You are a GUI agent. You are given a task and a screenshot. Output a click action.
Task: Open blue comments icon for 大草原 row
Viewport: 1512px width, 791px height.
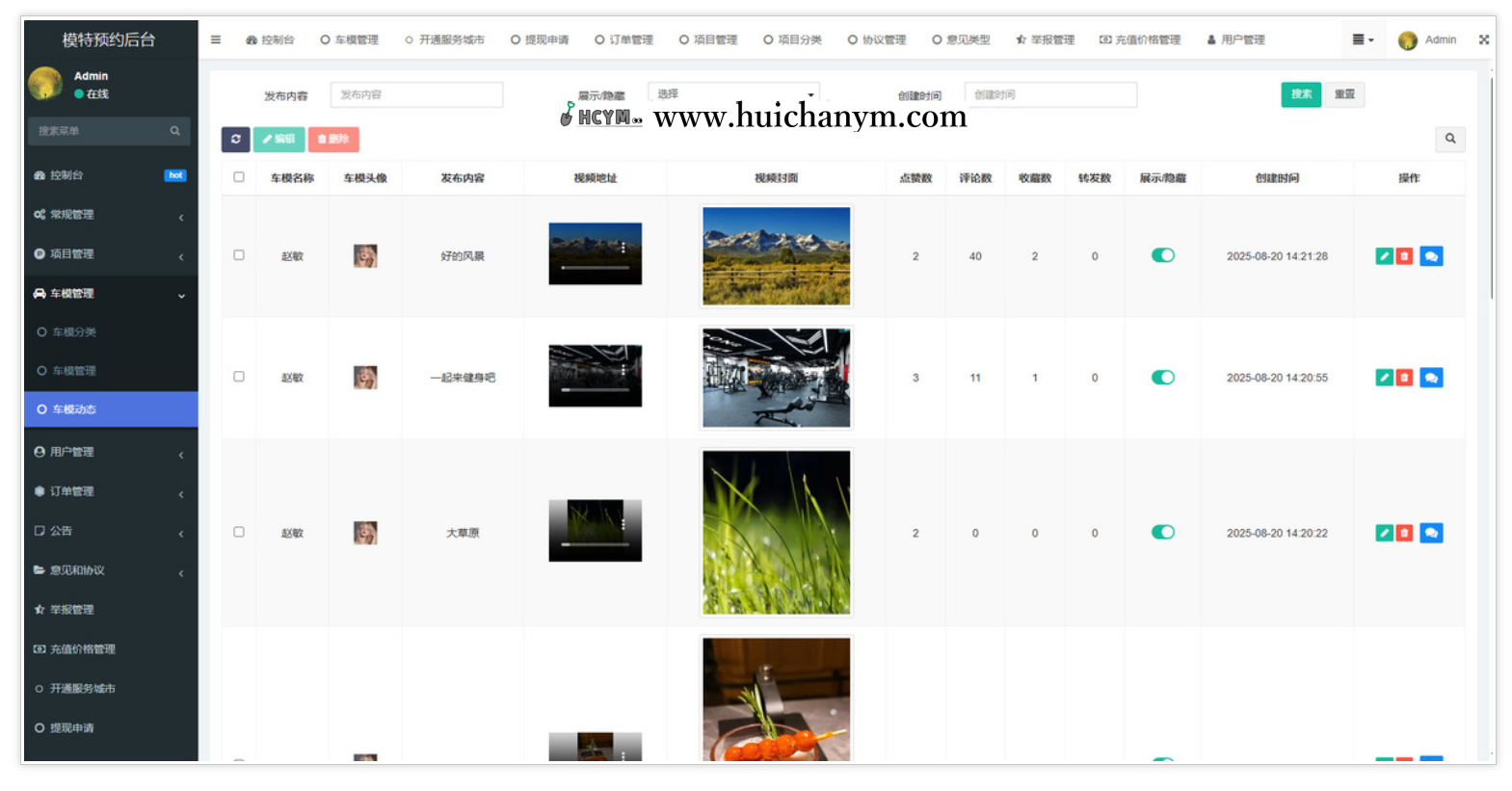(x=1431, y=533)
